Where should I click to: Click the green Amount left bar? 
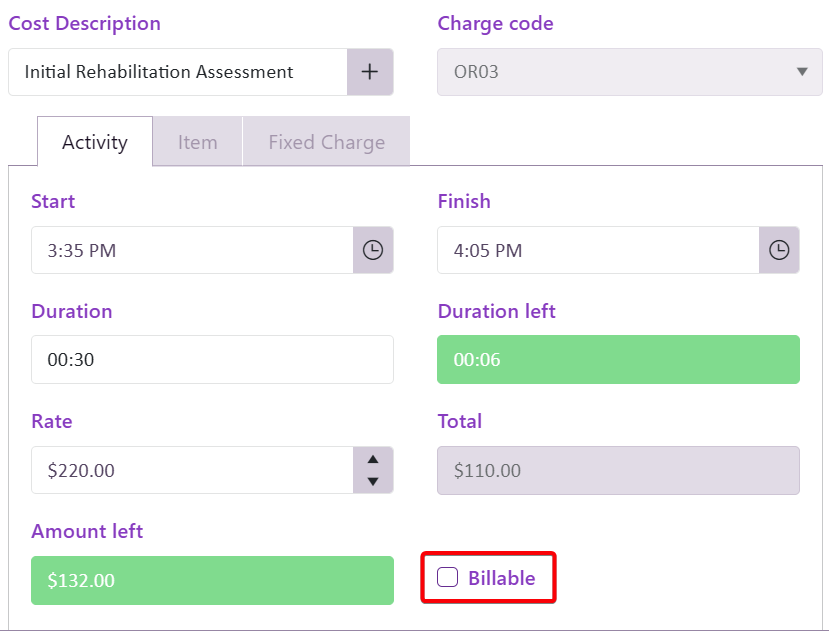point(212,580)
